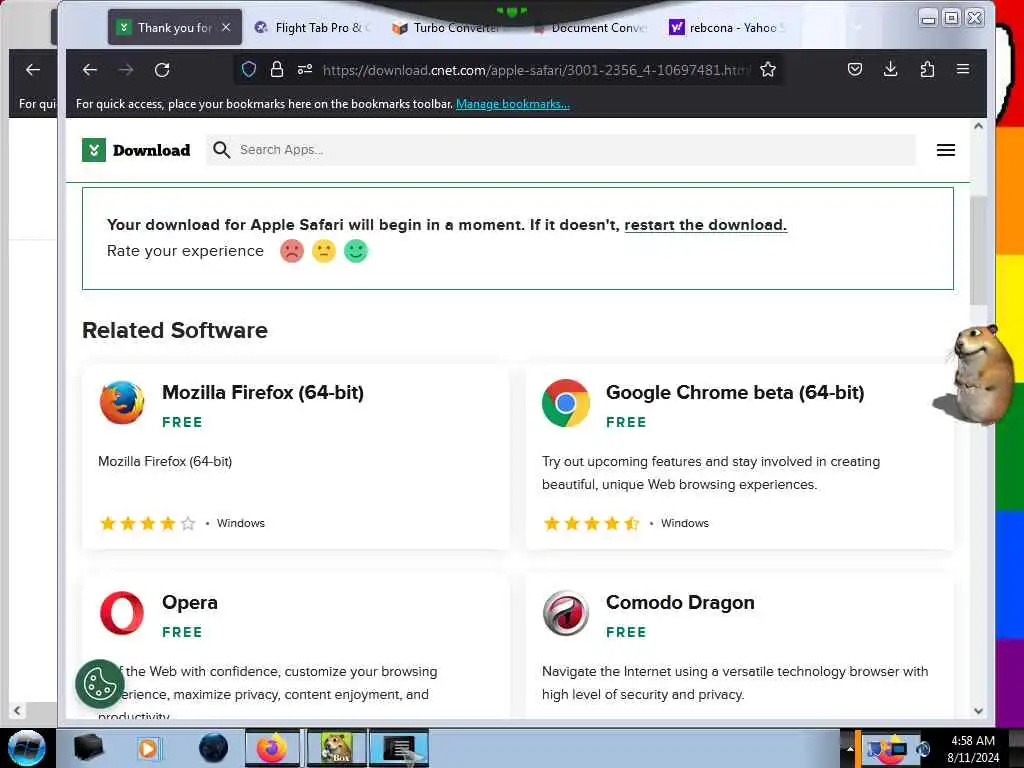Open the Firefox downloads panel
This screenshot has width=1024, height=768.
[890, 69]
